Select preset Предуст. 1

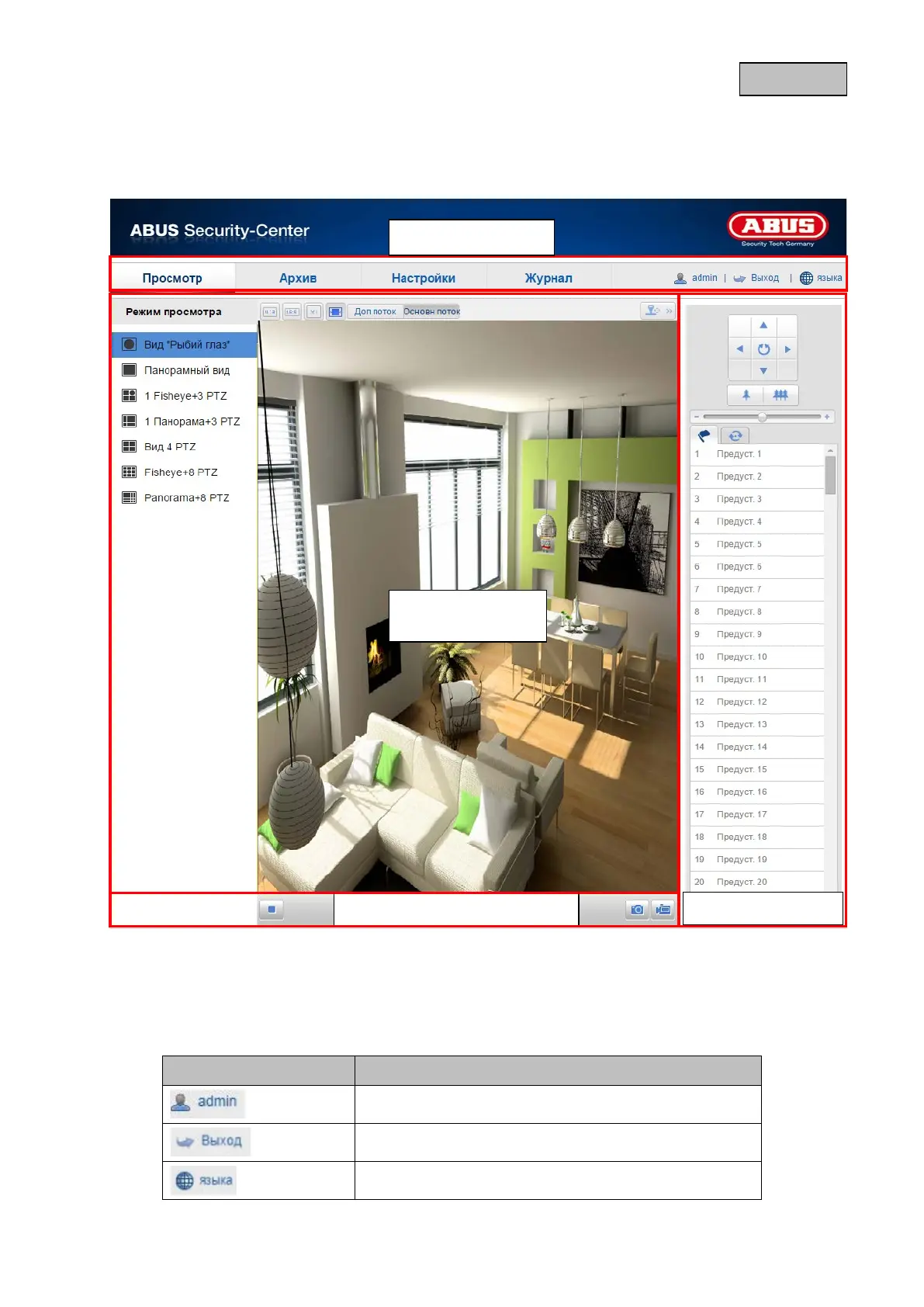[x=757, y=454]
